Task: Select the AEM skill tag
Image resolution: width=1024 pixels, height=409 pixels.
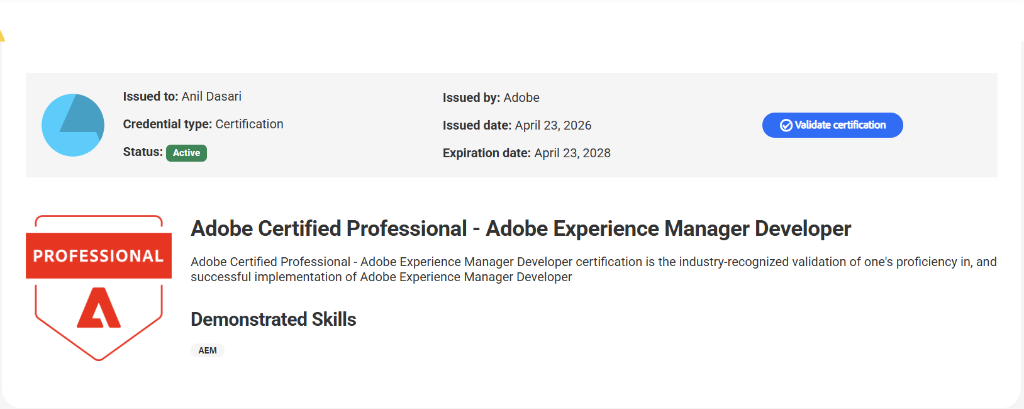Action: pos(208,351)
